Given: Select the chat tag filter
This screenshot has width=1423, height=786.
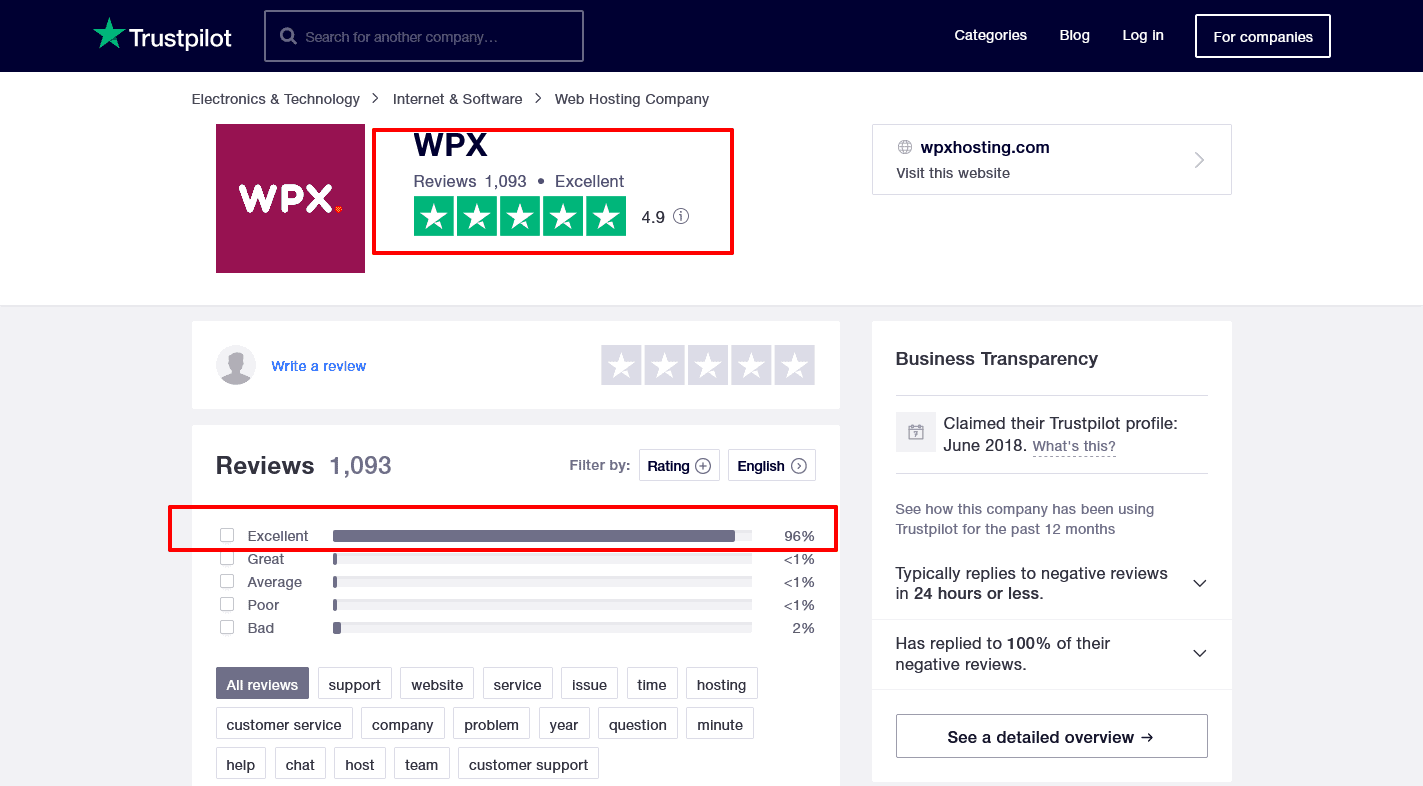Looking at the screenshot, I should [300, 764].
